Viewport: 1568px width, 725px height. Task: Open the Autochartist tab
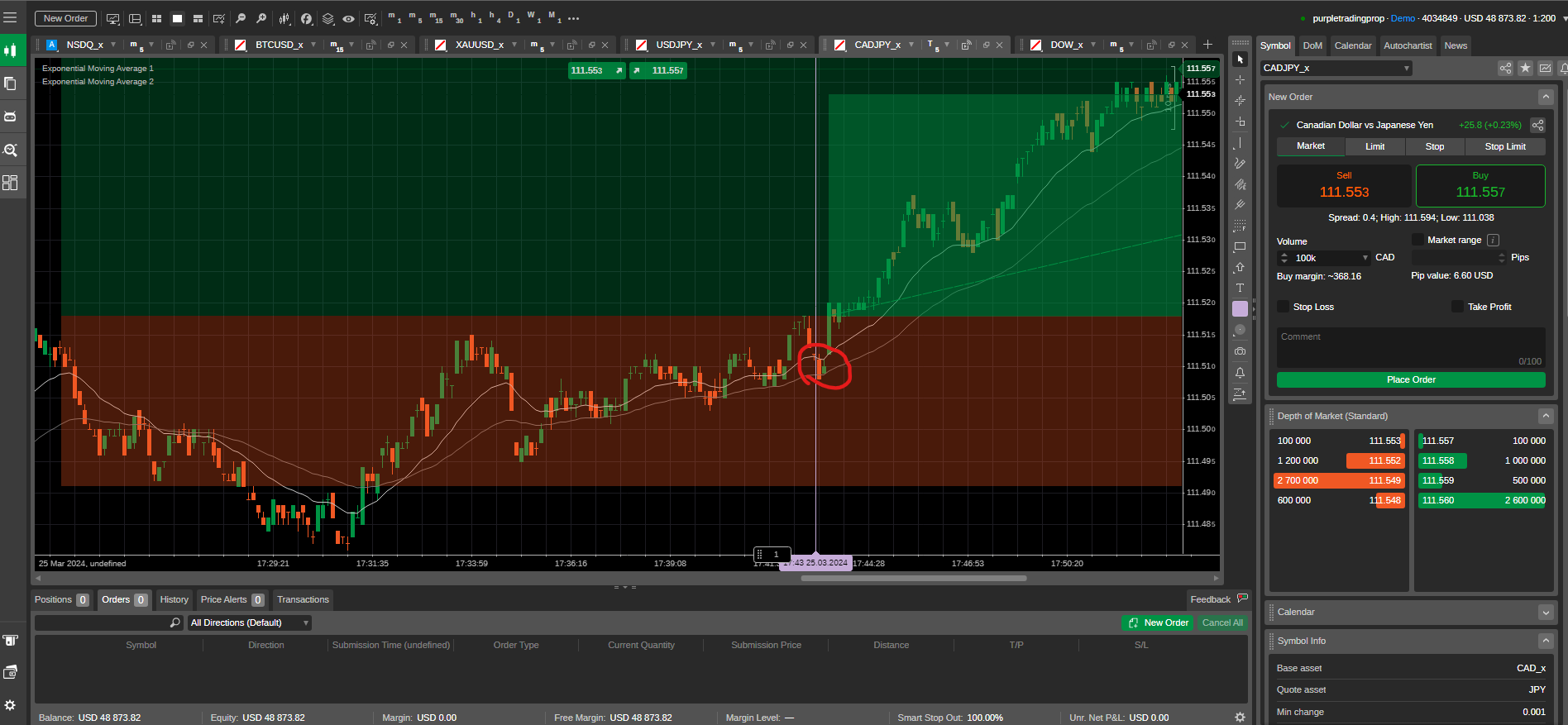coord(1408,45)
